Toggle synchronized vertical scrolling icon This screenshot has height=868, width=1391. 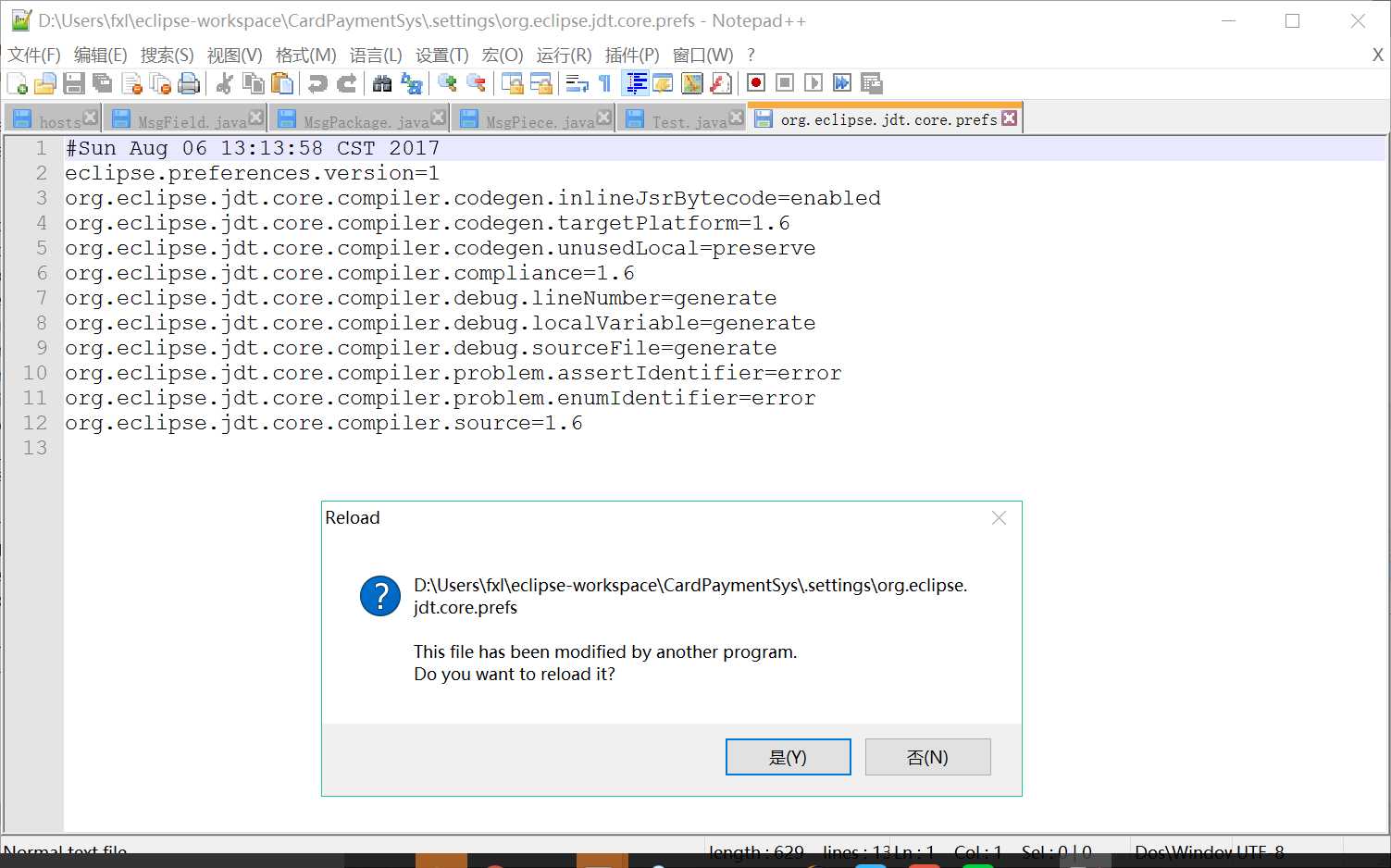(x=512, y=83)
